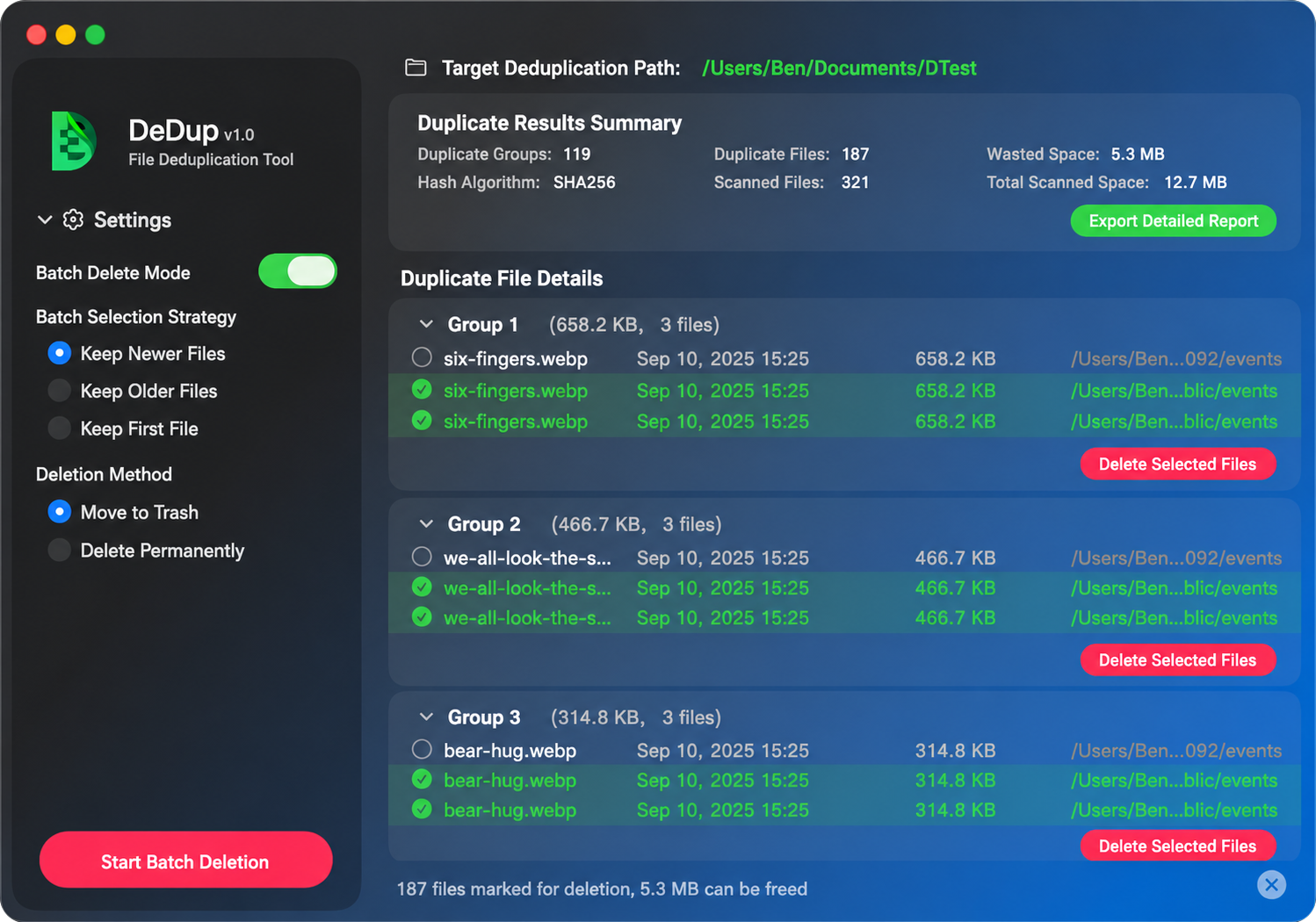Collapse the Settings section chevron
The width and height of the screenshot is (1316, 922).
[x=45, y=220]
